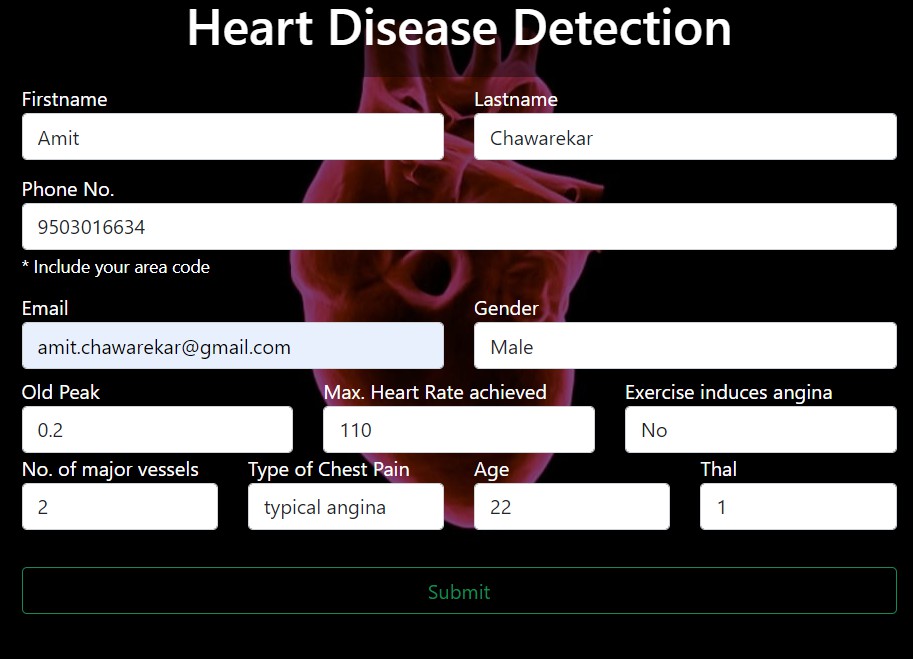Viewport: 913px width, 659px height.
Task: Select the Phone No. input field
Action: point(459,226)
